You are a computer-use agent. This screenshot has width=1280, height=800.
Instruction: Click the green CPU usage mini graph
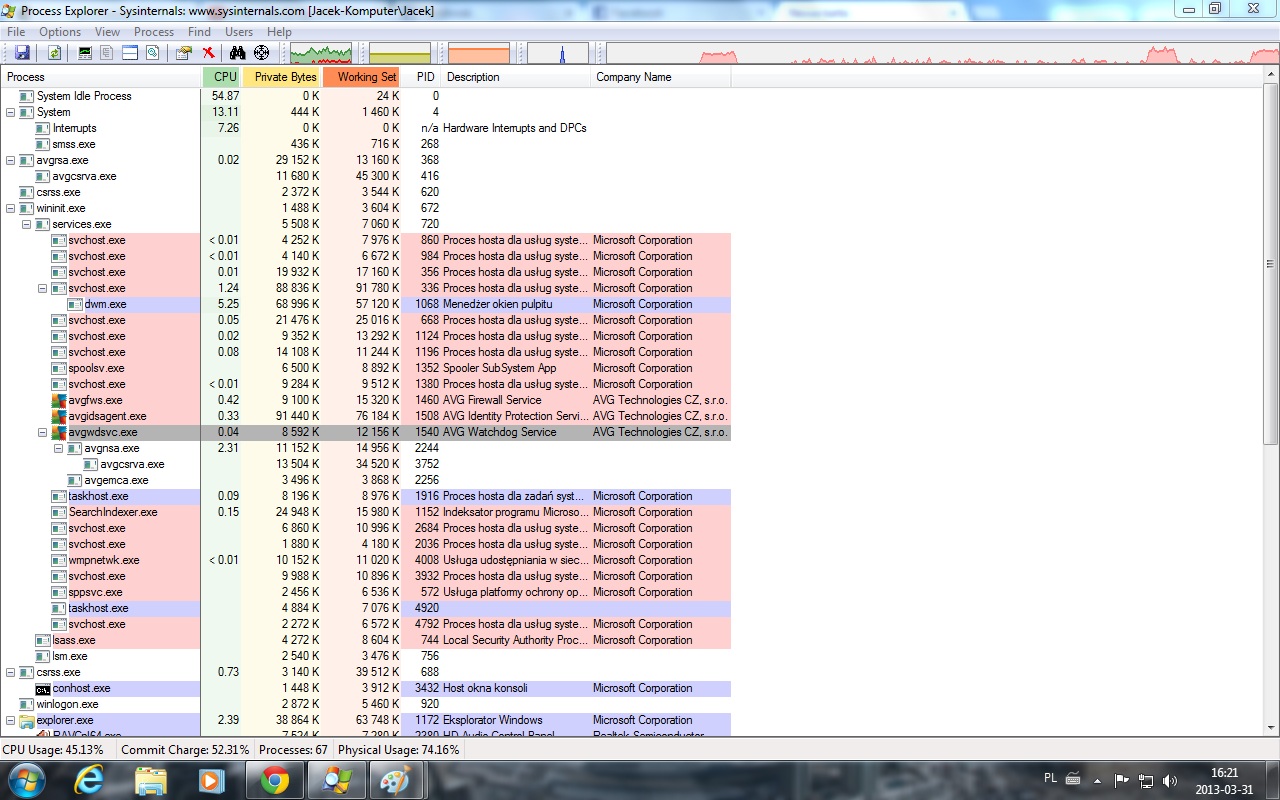[321, 53]
